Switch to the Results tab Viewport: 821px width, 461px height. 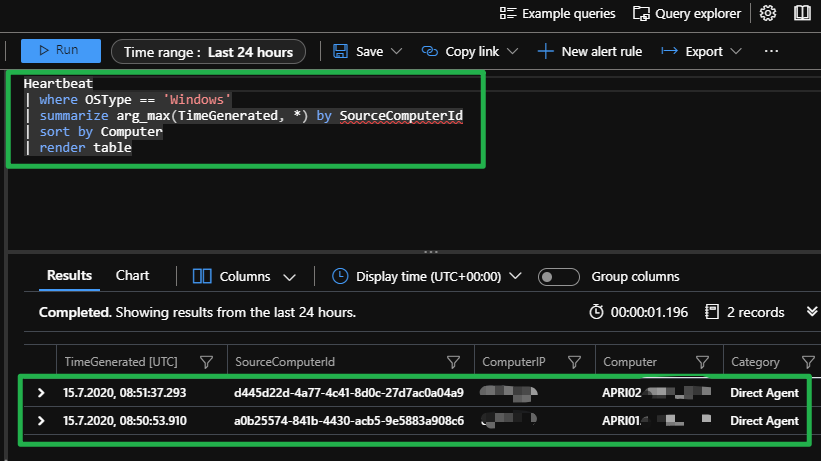pos(69,276)
